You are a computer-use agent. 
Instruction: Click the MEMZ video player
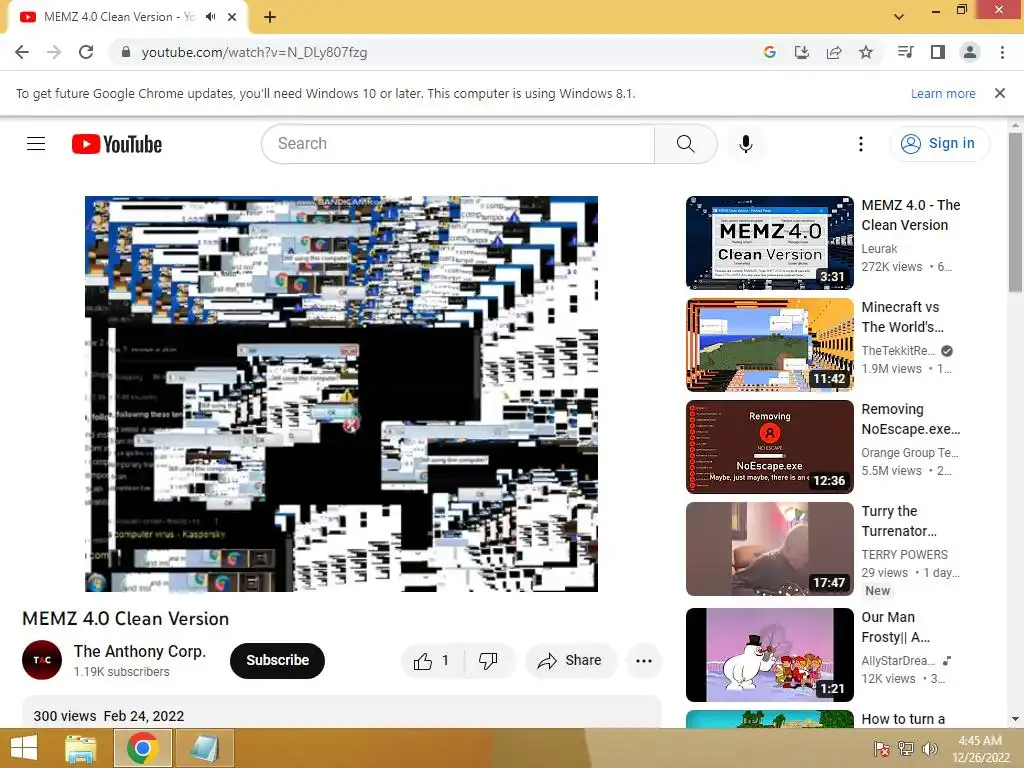pyautogui.click(x=341, y=394)
